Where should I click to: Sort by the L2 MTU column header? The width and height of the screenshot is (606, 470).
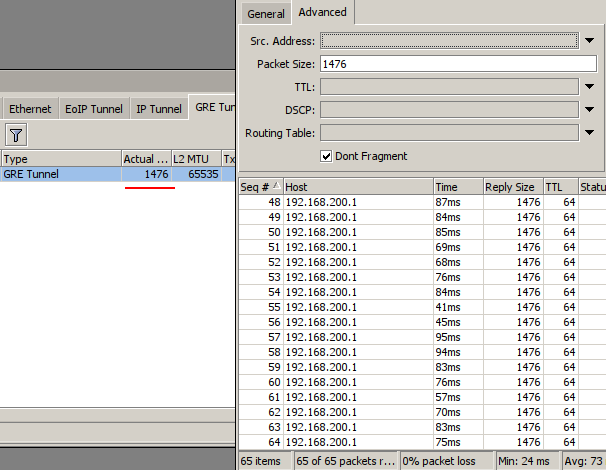click(196, 159)
